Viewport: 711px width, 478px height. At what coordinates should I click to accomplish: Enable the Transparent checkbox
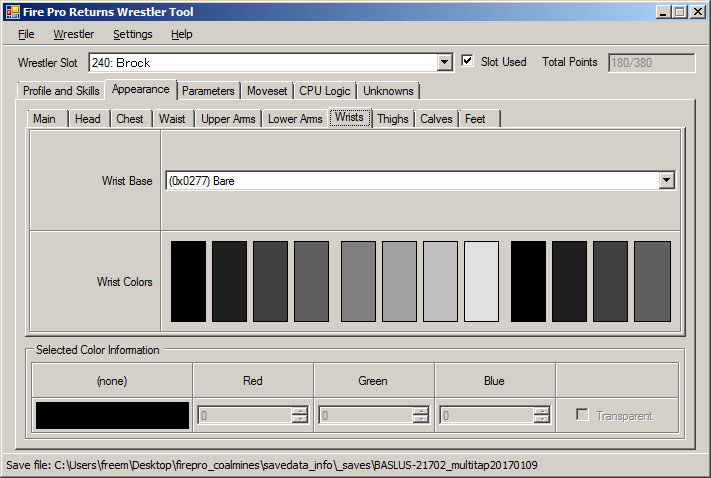(x=583, y=416)
